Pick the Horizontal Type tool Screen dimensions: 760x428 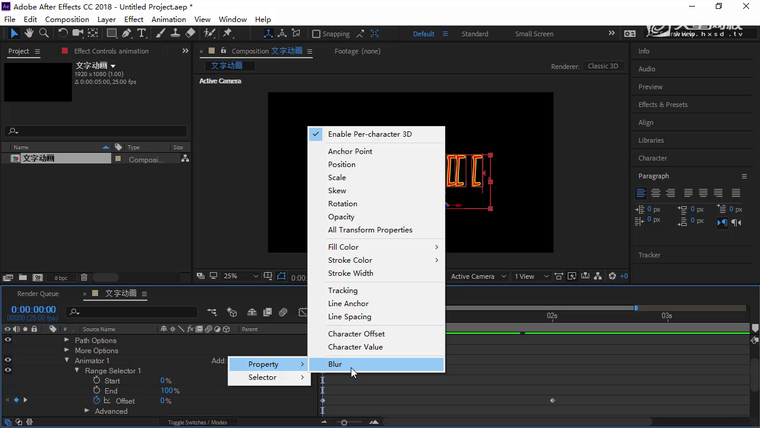click(142, 33)
